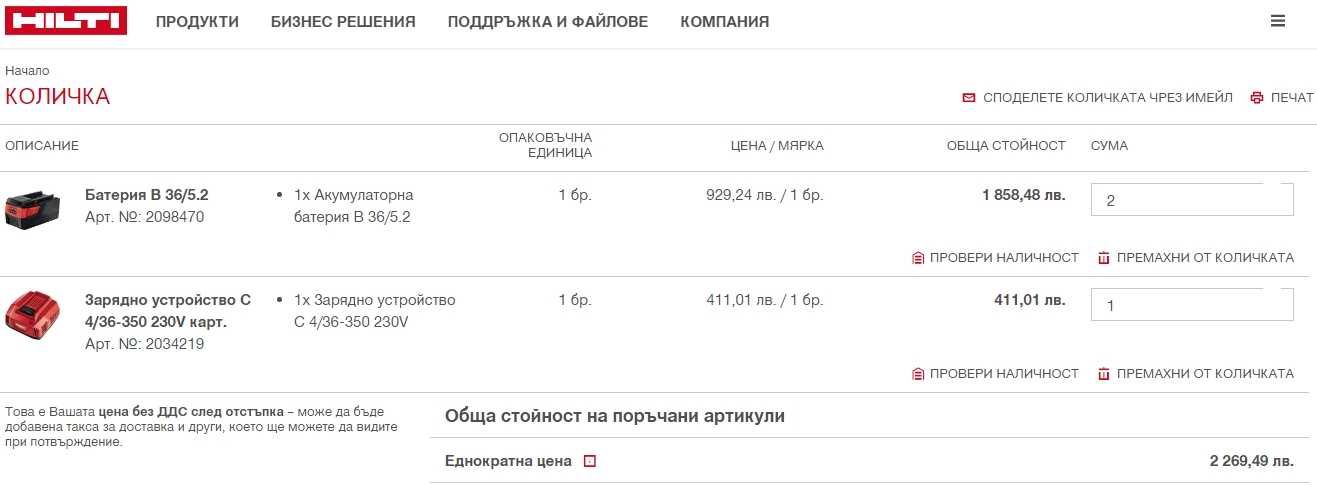Click the printer icon
1317x485 pixels.
tap(1256, 98)
